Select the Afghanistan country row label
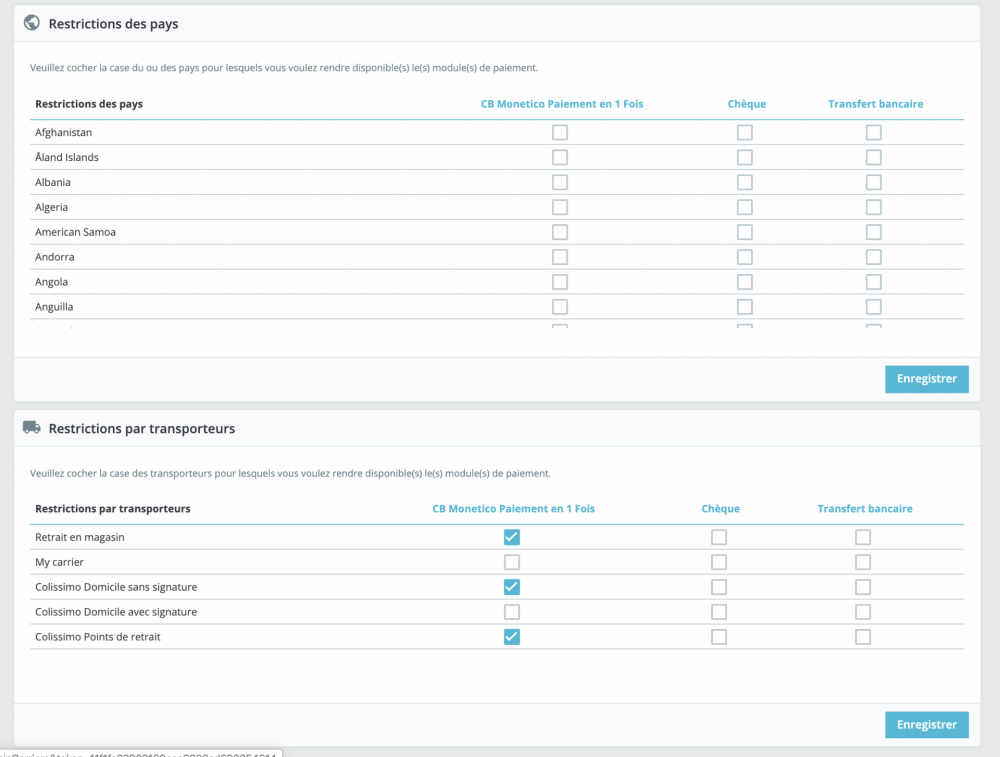The image size is (1000, 757). point(63,133)
